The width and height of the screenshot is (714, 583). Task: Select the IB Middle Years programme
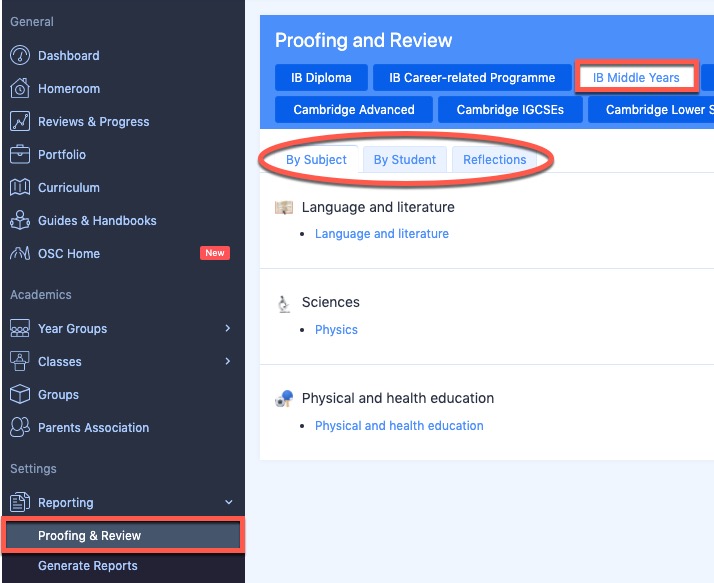pyautogui.click(x=636, y=77)
